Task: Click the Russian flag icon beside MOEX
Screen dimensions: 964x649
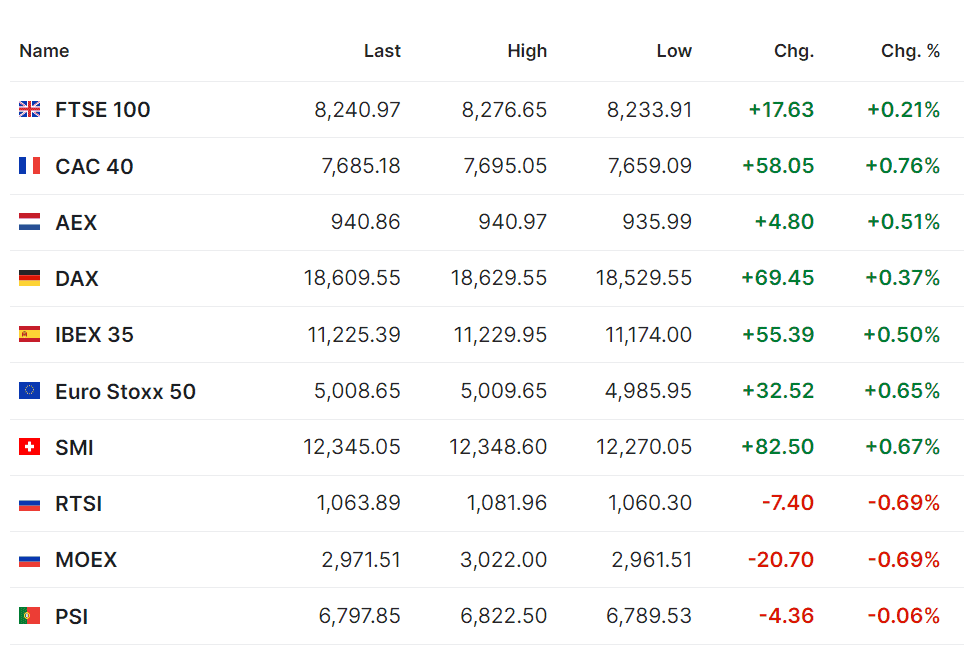Action: click(x=30, y=560)
